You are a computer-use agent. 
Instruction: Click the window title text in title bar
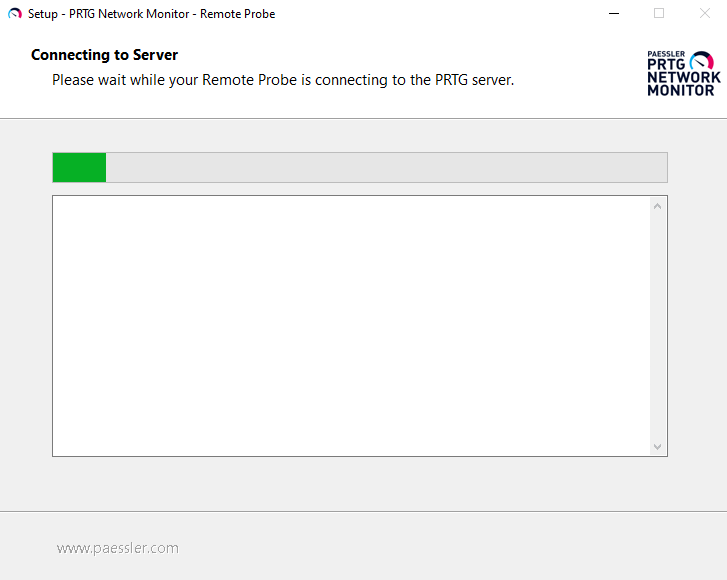(151, 14)
